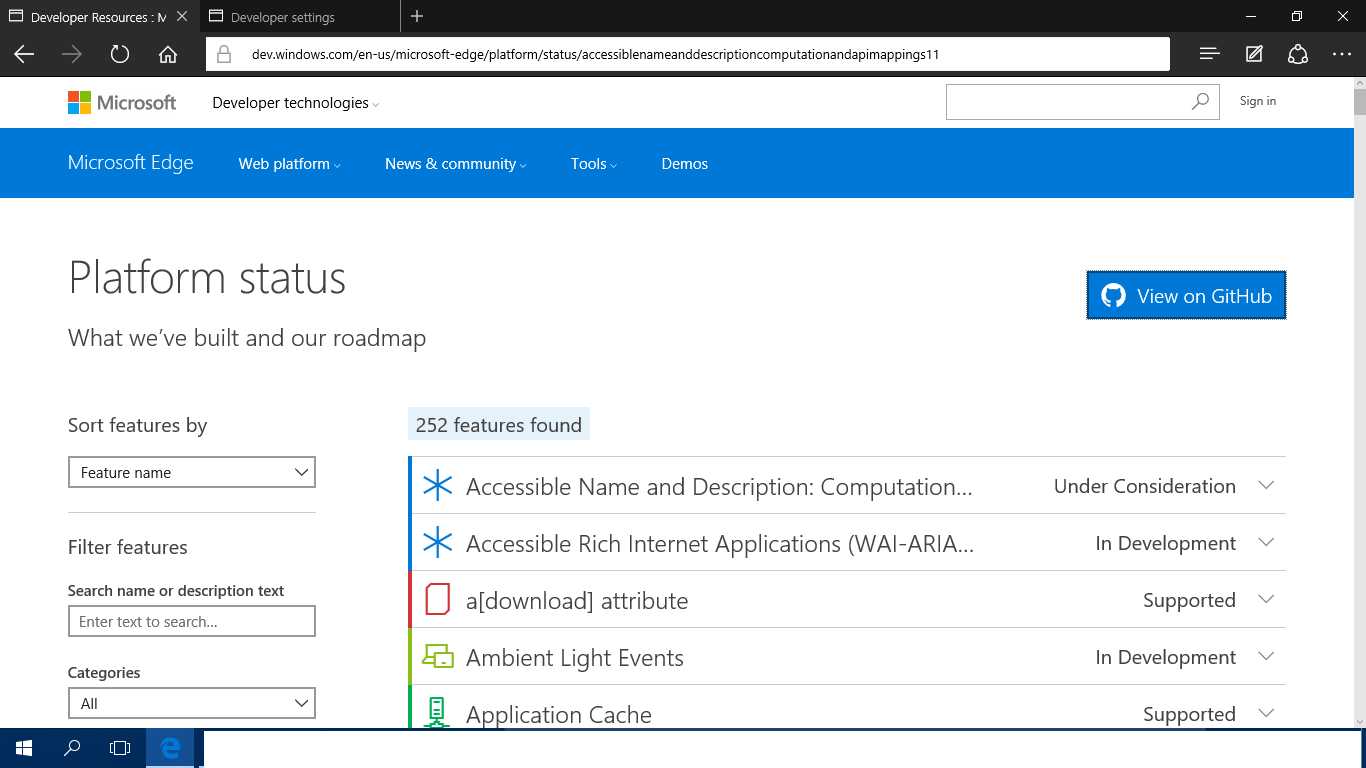Click the Under Consideration status text

pyautogui.click(x=1145, y=486)
